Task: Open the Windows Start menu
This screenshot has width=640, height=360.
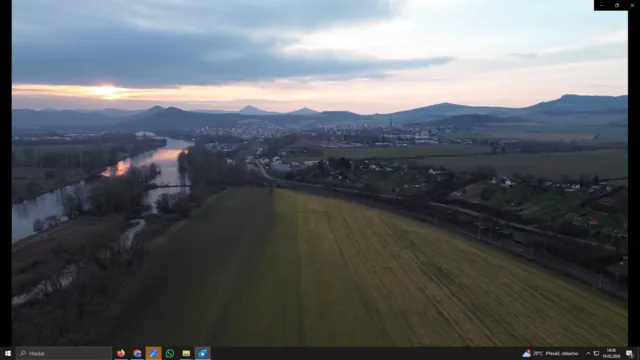Action: point(7,353)
